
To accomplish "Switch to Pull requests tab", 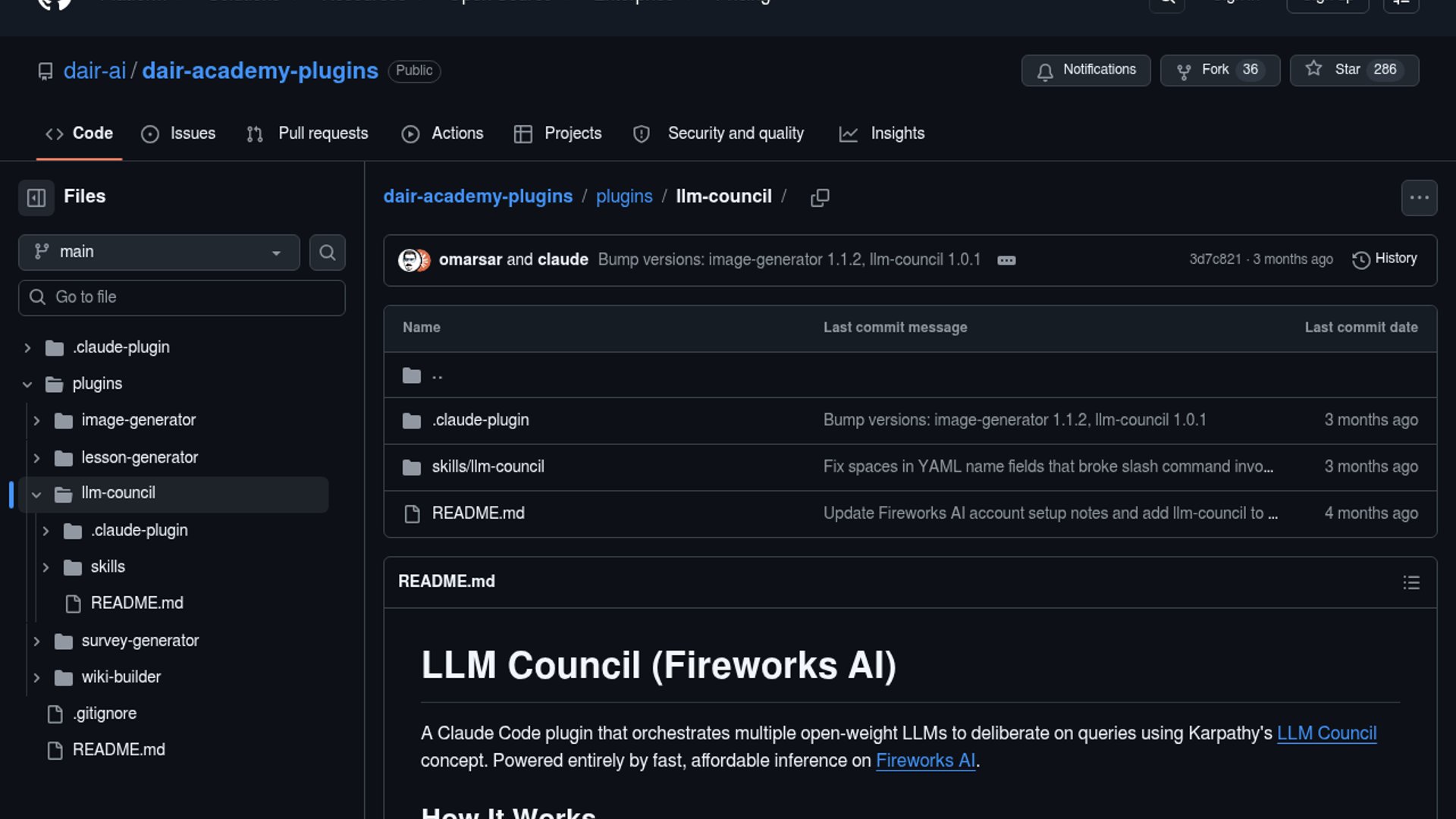I will pyautogui.click(x=308, y=133).
